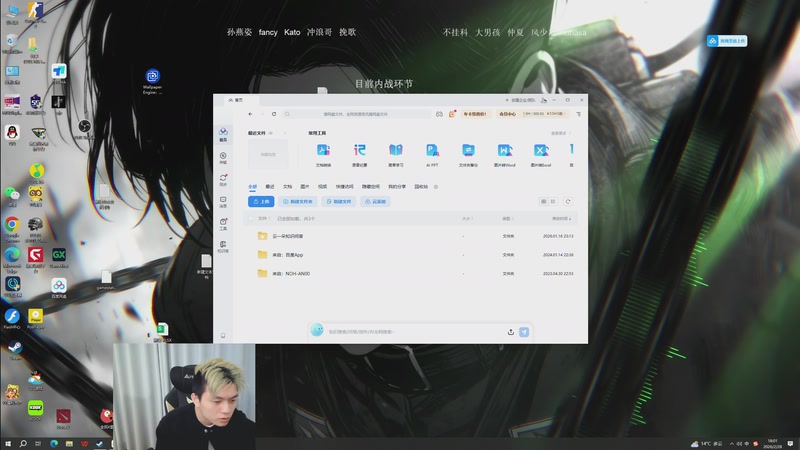Select the Pictures (图片) tab
The height and width of the screenshot is (450, 800).
pos(305,187)
